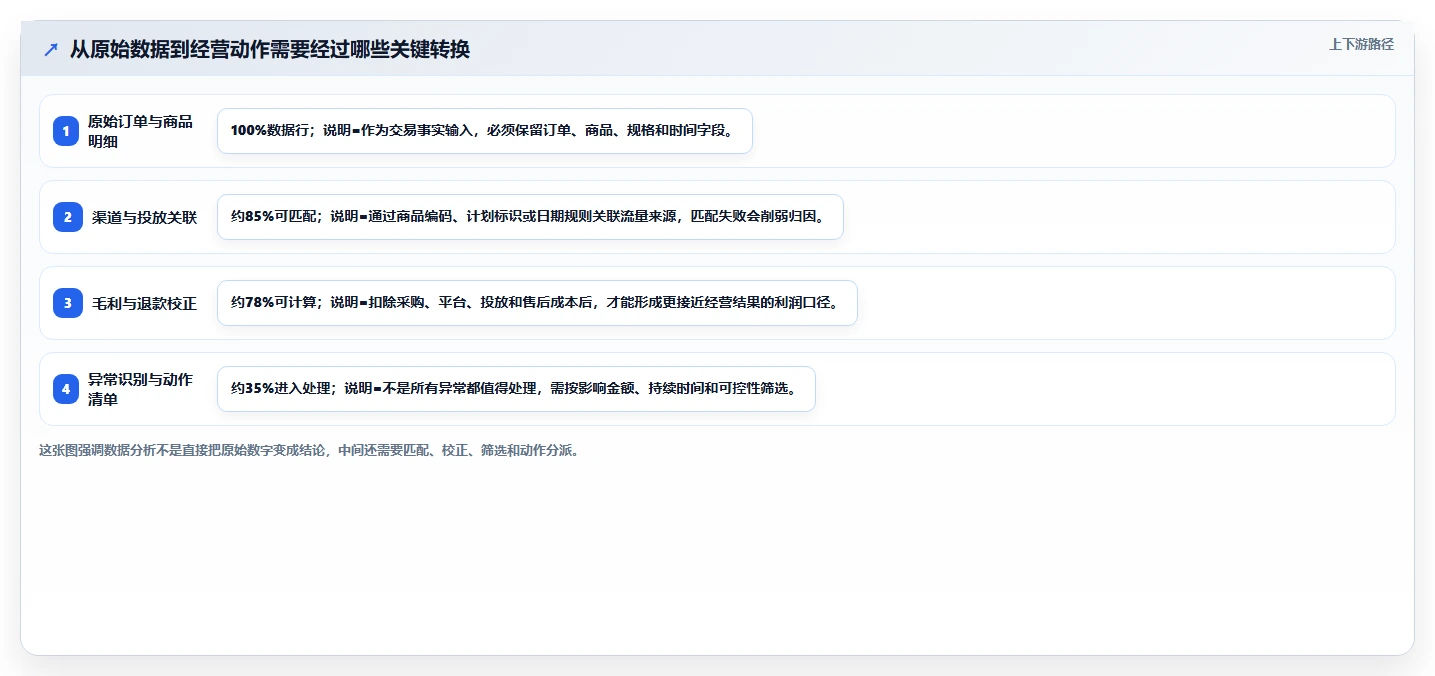Select the 原始订单与商品明细 step label

pyautogui.click(x=140, y=131)
